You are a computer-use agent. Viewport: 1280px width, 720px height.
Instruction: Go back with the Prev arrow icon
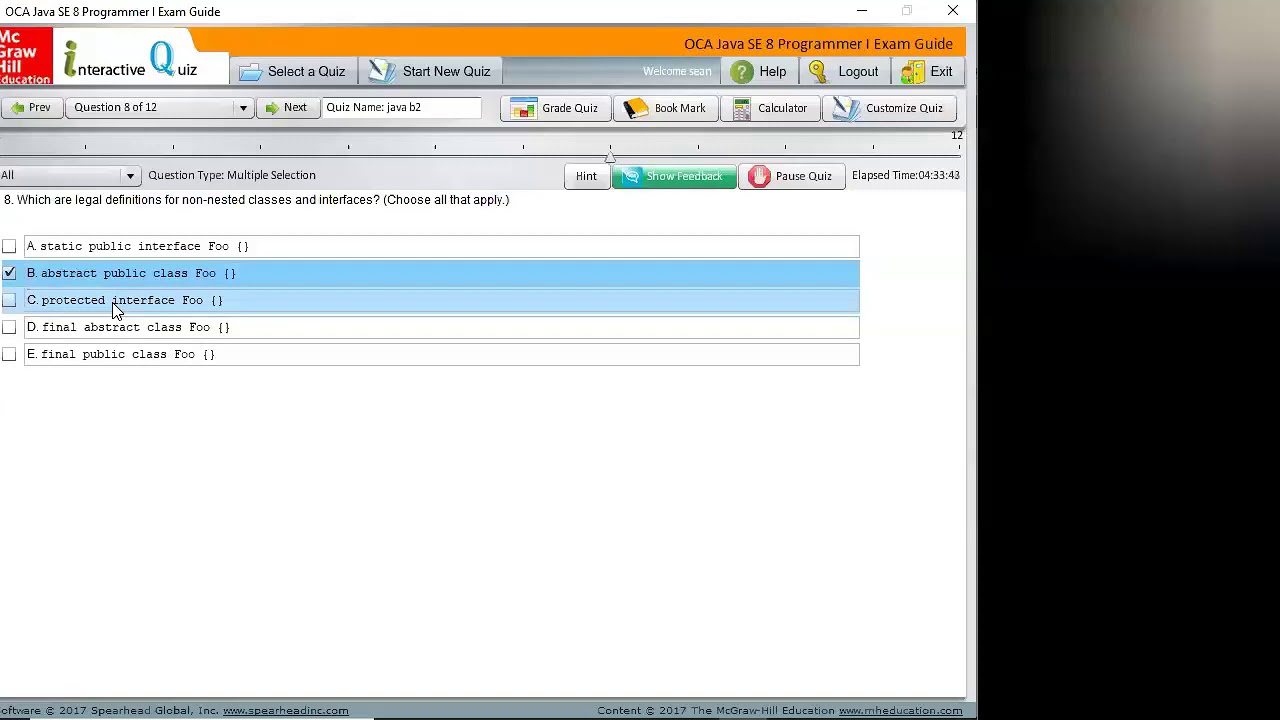click(x=18, y=108)
